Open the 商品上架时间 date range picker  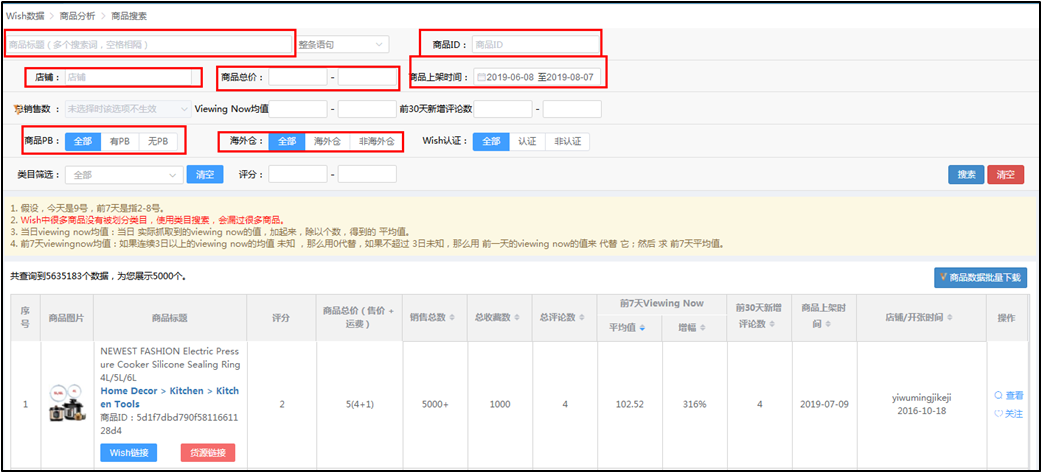(540, 77)
